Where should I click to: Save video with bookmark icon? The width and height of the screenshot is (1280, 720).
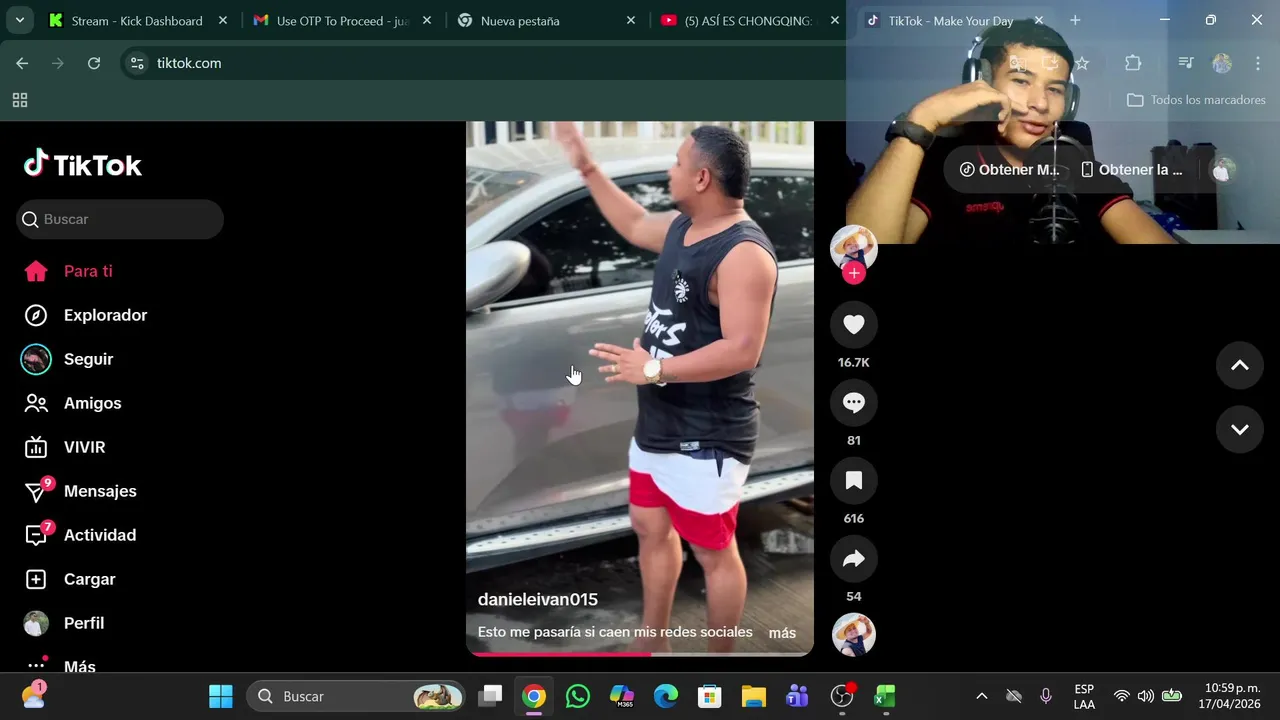(854, 480)
